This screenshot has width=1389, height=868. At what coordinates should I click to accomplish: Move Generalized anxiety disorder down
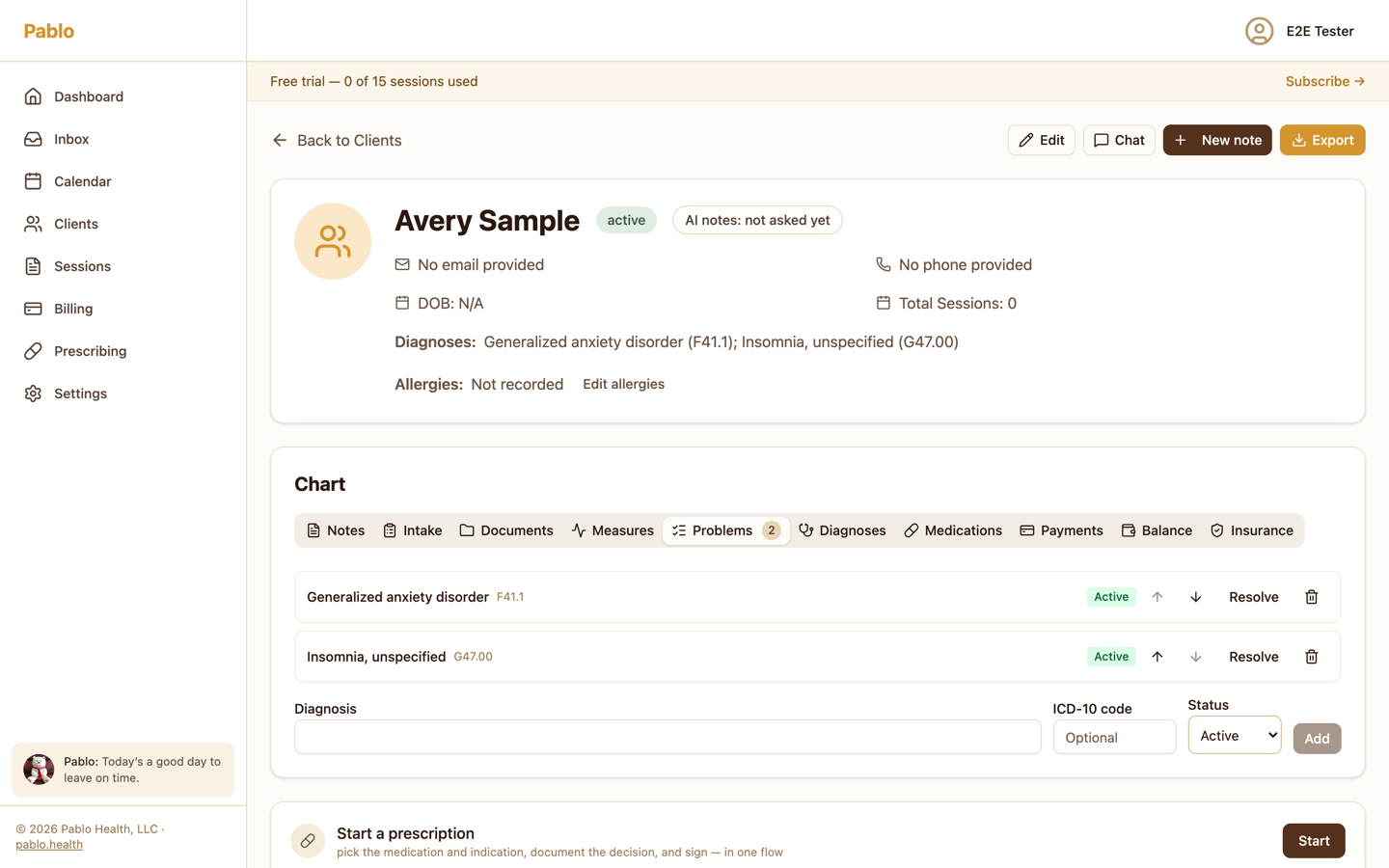pos(1195,597)
